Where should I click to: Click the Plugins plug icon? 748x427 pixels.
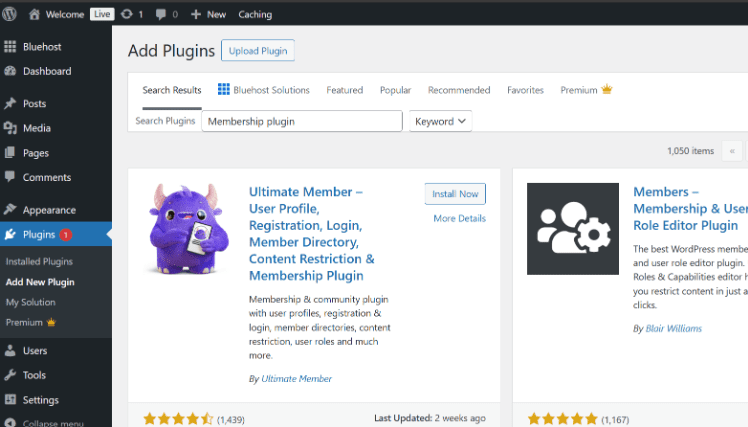coord(10,234)
